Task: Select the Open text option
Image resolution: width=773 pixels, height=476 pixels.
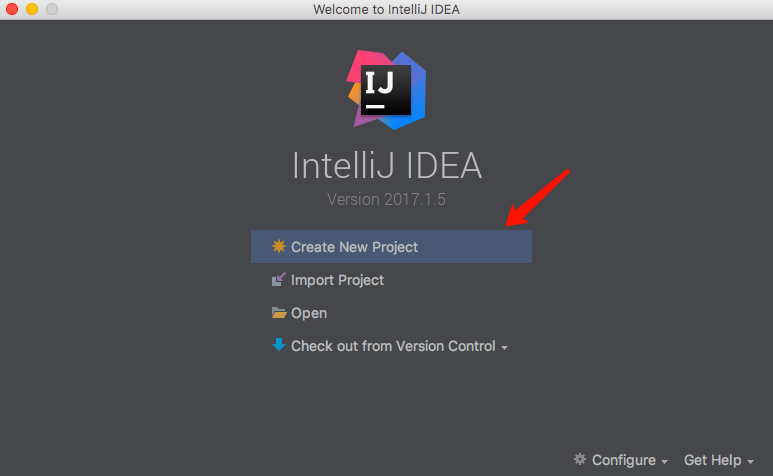Action: coord(309,313)
